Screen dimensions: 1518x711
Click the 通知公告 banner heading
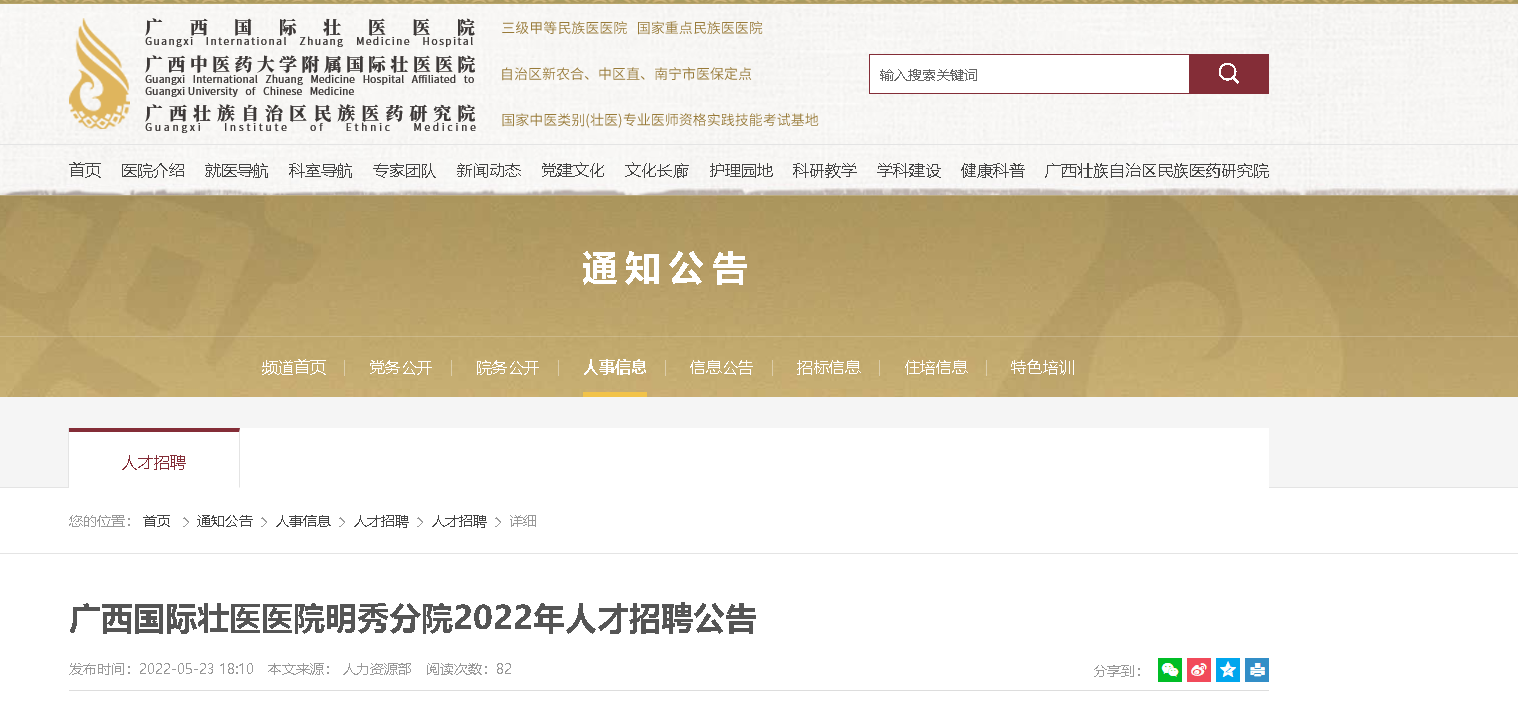tap(665, 269)
